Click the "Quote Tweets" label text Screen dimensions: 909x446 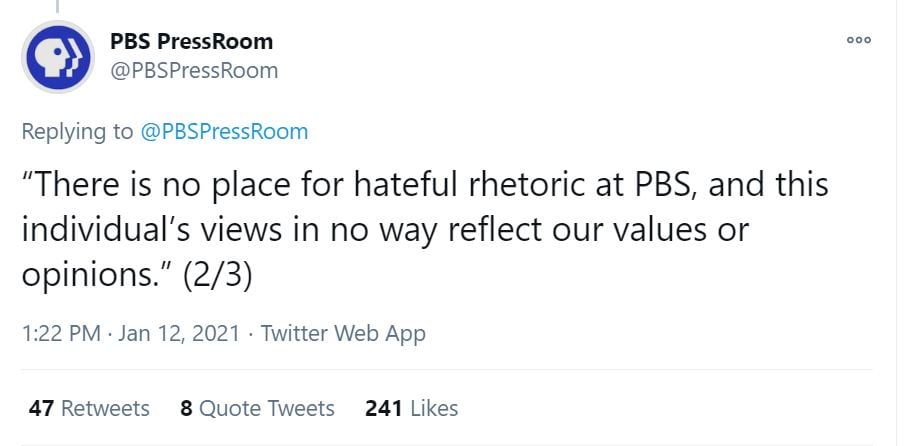pos(267,408)
